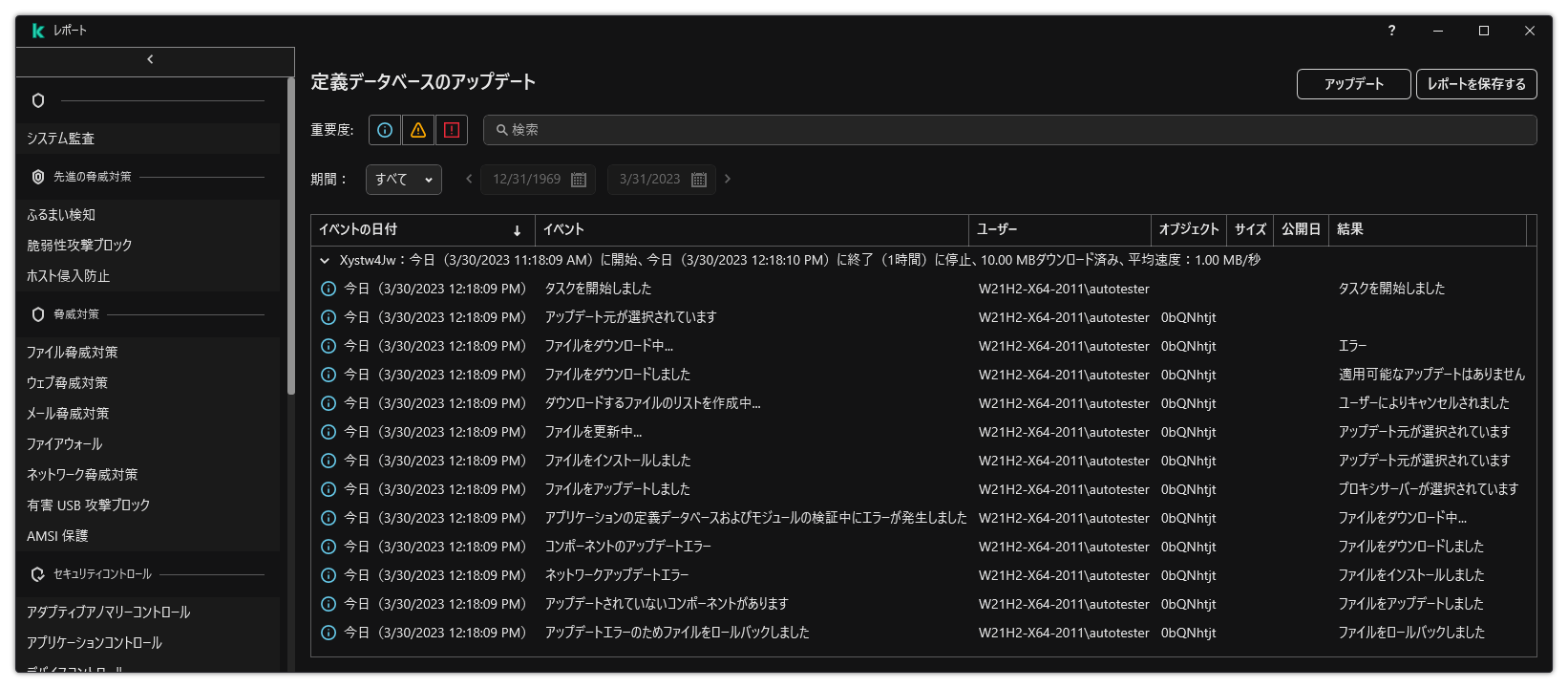Open the end date calendar icon

(699, 180)
